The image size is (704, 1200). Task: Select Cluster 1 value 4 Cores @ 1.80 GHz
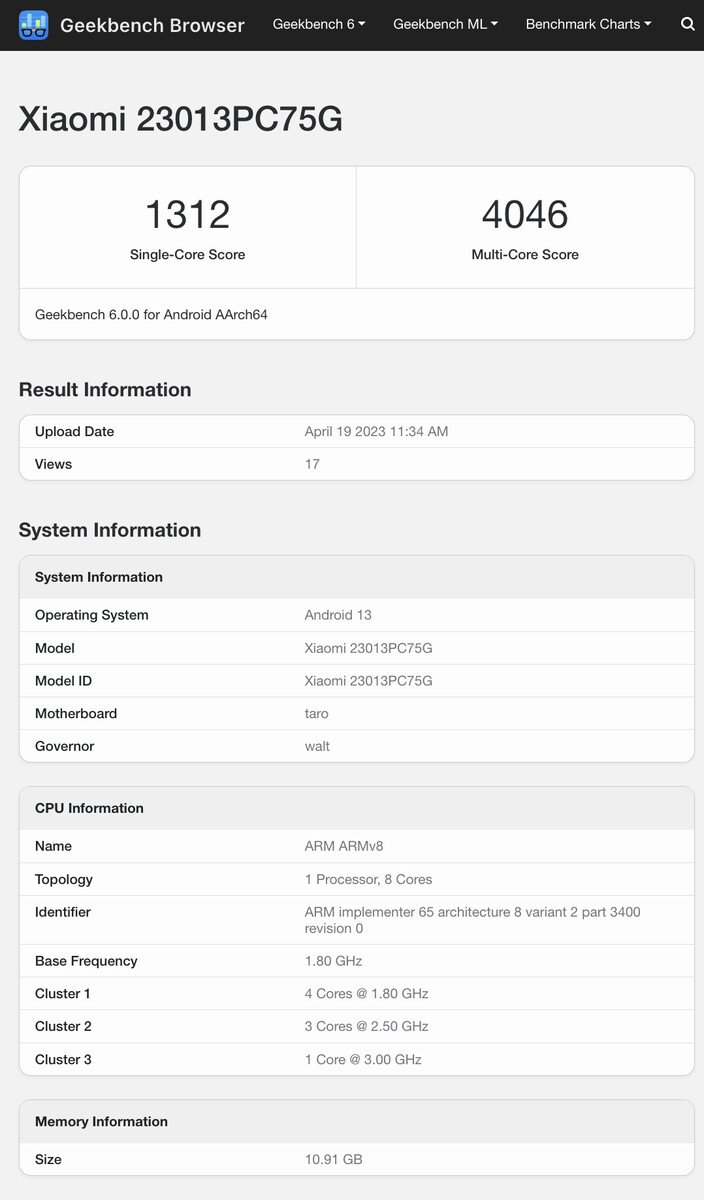click(x=367, y=994)
